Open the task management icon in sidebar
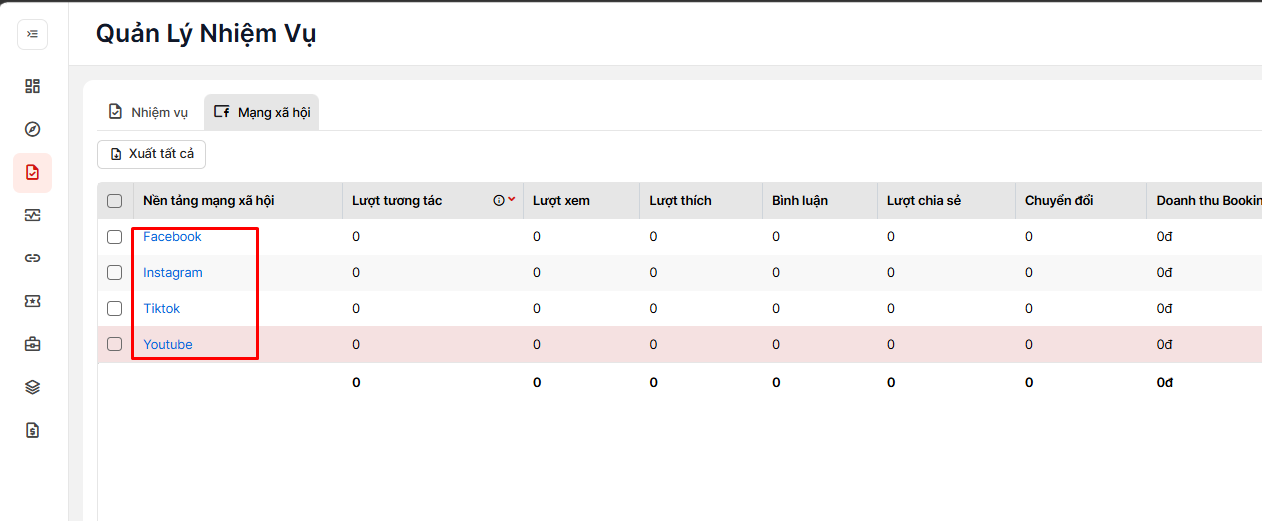 click(32, 172)
